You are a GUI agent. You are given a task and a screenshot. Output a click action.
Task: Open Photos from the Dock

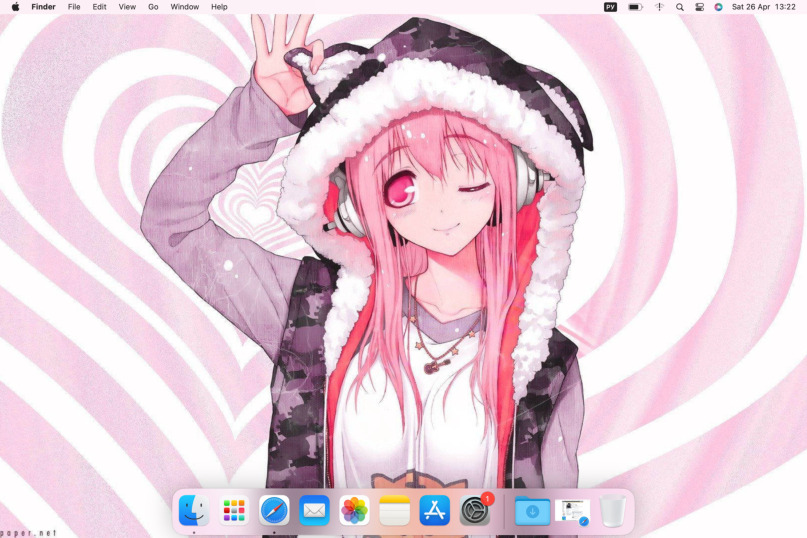[x=354, y=510]
